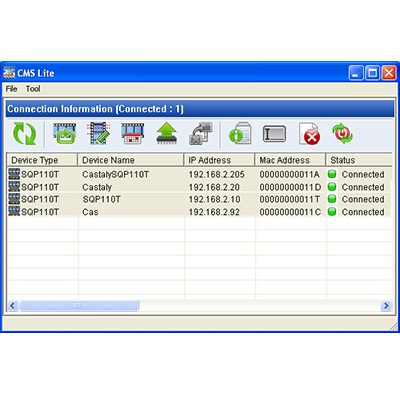Click the green upload firmware arrow icon
The width and height of the screenshot is (400, 400).
click(x=167, y=134)
